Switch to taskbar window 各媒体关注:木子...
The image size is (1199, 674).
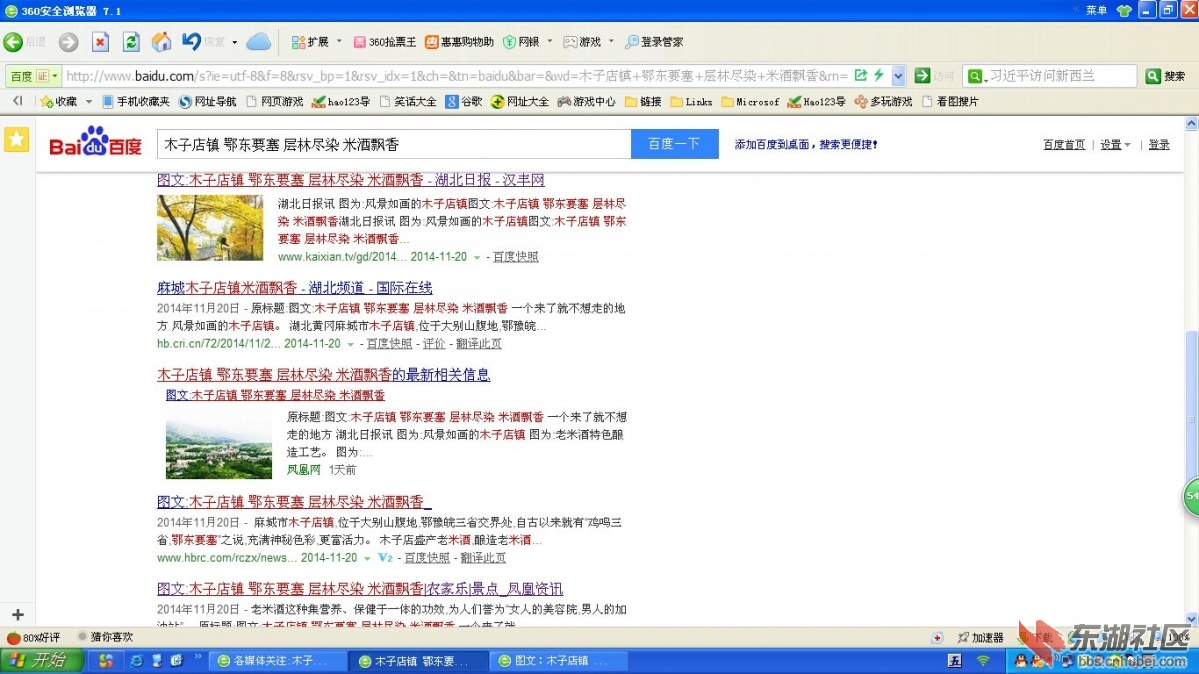[277, 661]
